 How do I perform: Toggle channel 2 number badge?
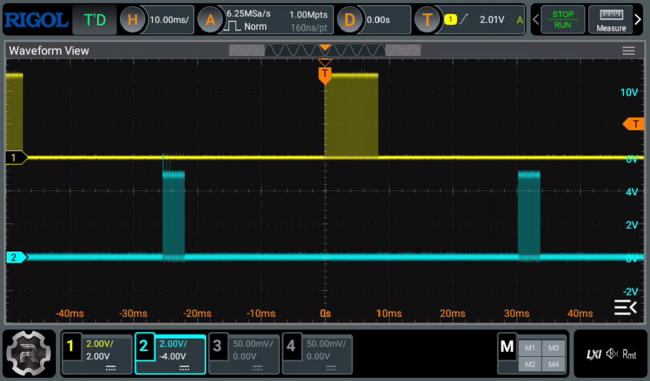tap(144, 346)
